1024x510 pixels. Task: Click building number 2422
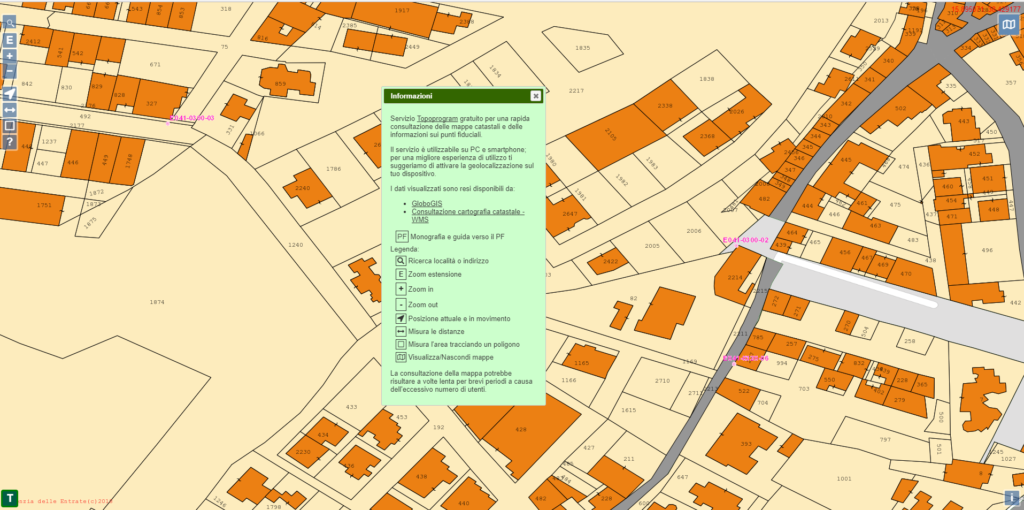pos(610,261)
